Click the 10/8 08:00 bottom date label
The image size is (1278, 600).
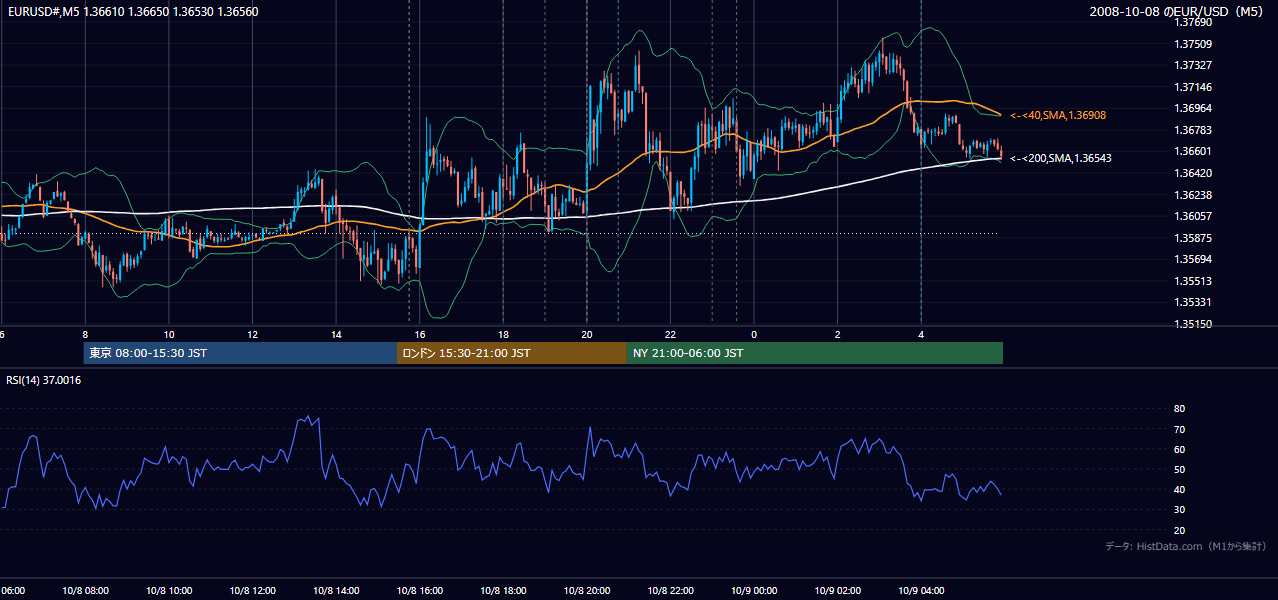(x=85, y=591)
